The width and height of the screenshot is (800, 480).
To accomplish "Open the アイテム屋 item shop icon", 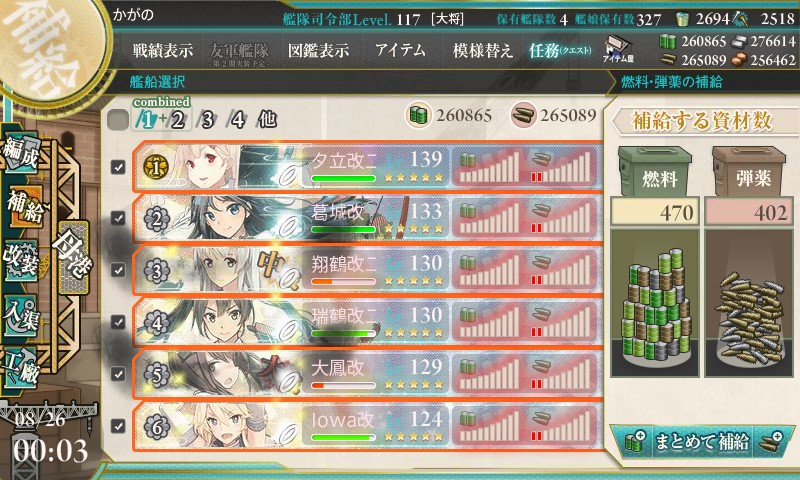I will click(x=618, y=49).
